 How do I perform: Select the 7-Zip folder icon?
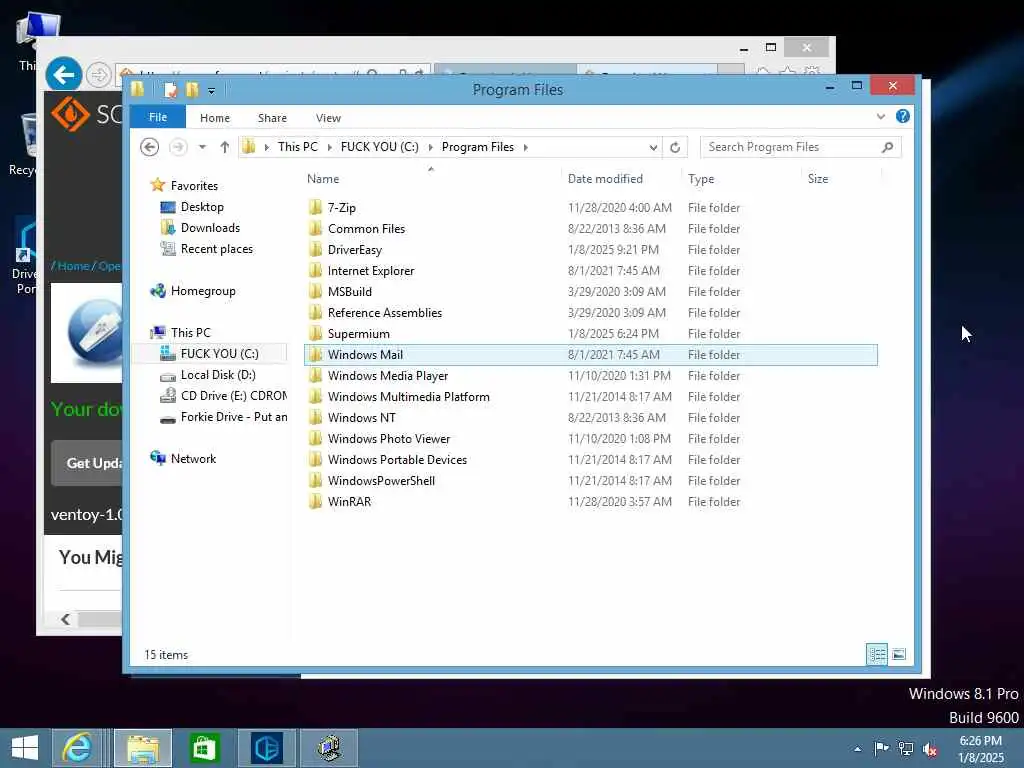(x=315, y=208)
